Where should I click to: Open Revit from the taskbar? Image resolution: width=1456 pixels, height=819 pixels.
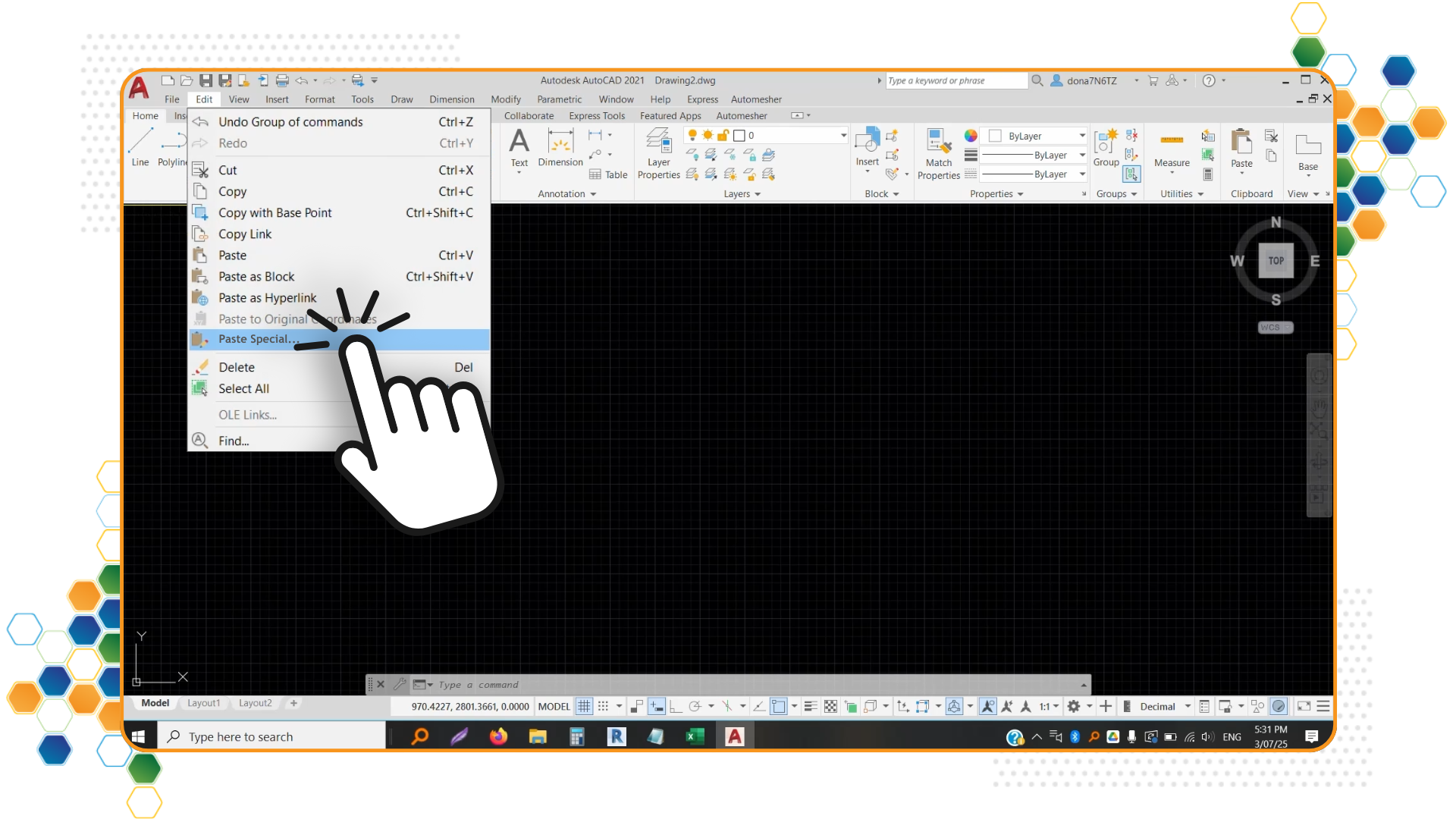coord(617,736)
